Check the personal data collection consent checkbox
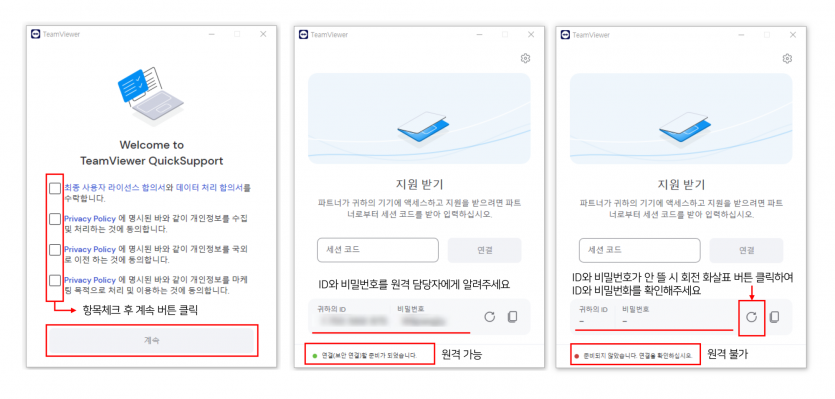 click(55, 219)
